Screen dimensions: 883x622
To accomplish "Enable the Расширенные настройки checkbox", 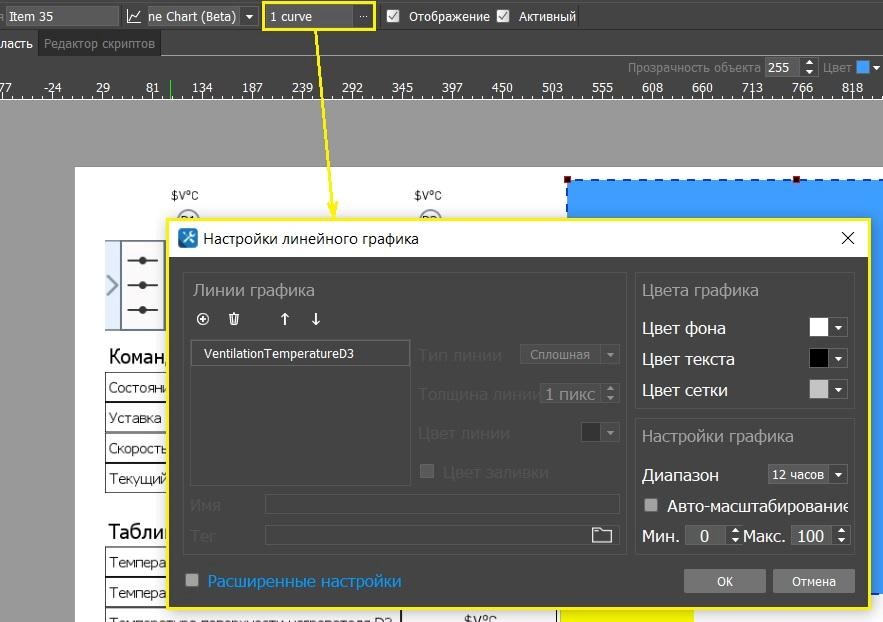I will pos(193,580).
